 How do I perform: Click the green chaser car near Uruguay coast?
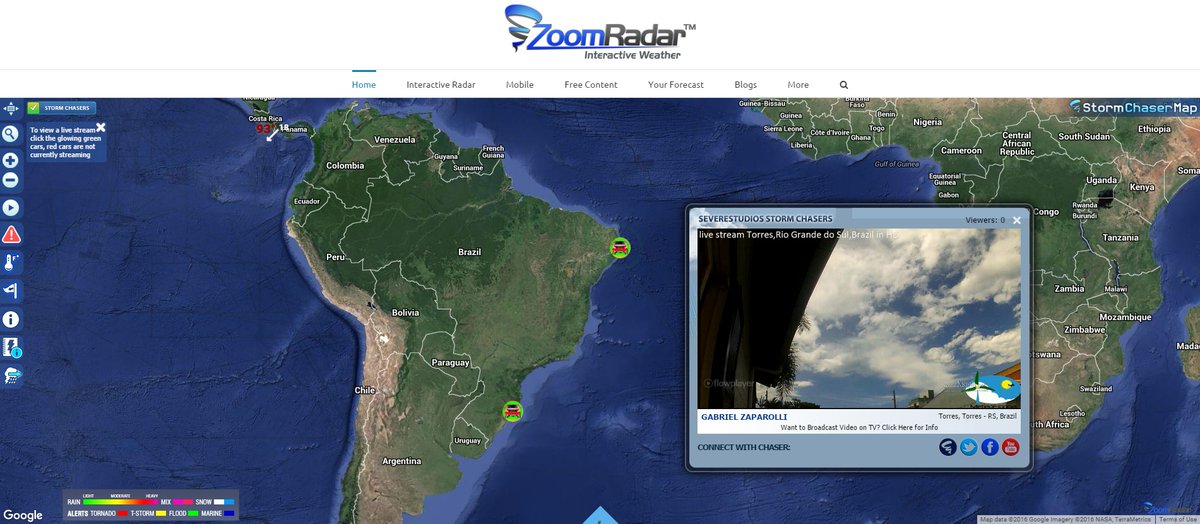pos(512,410)
